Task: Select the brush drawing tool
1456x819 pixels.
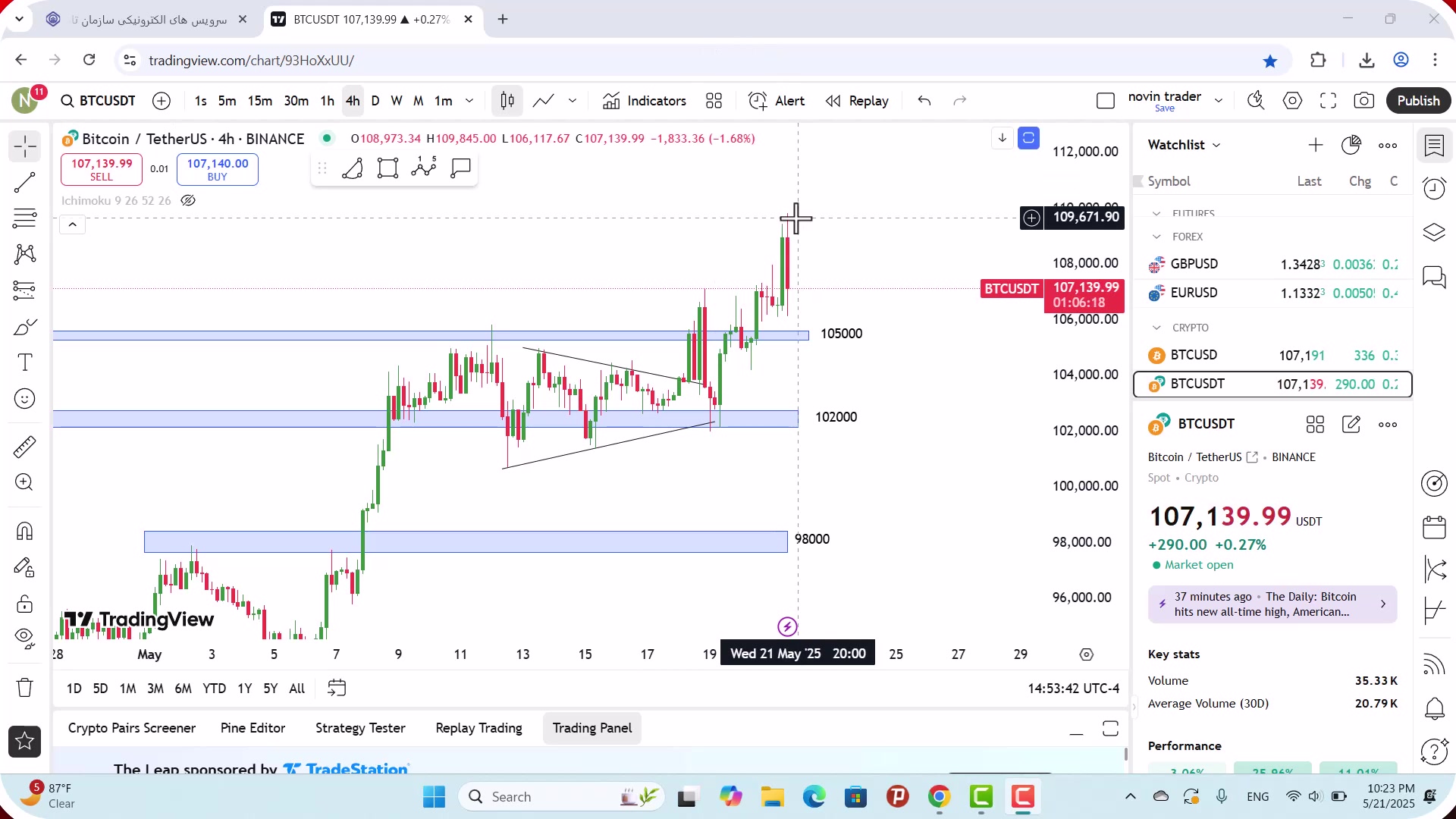Action: coord(25,327)
